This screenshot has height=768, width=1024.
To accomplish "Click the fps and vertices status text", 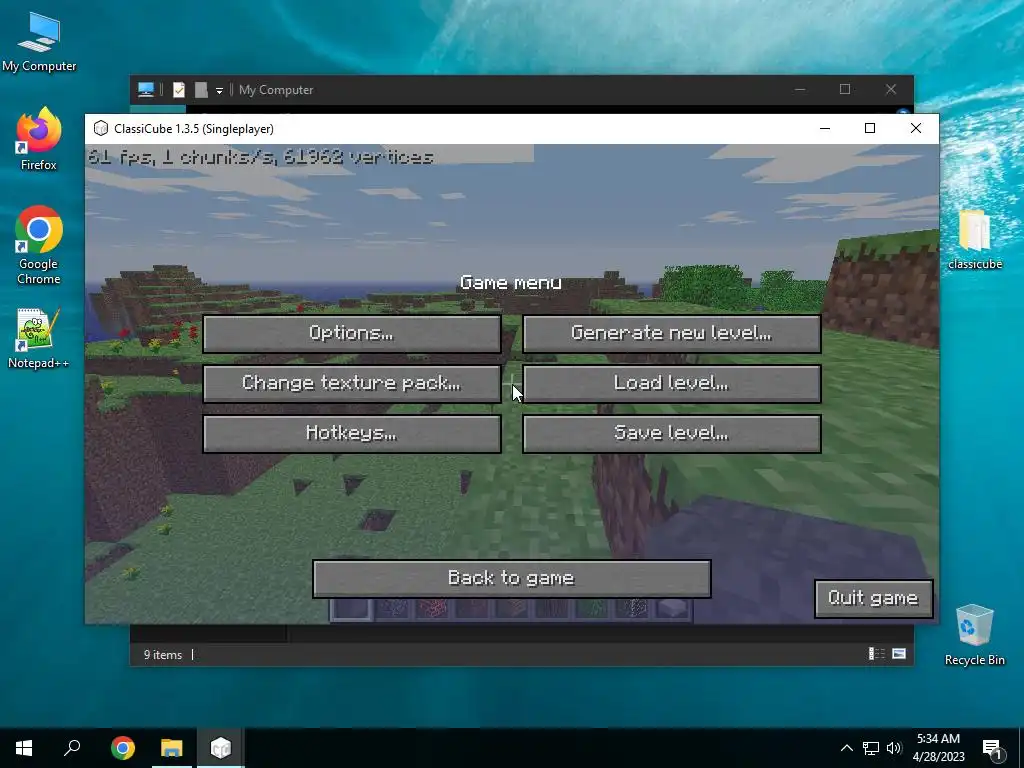I will click(x=261, y=157).
